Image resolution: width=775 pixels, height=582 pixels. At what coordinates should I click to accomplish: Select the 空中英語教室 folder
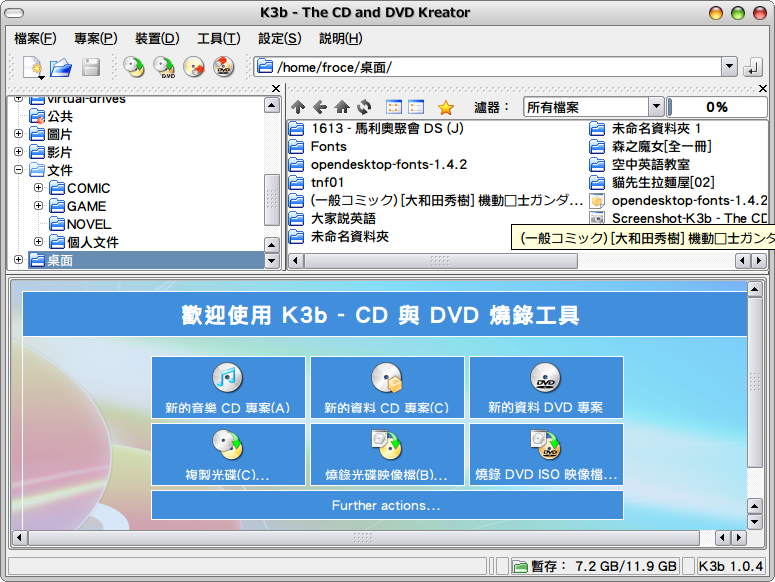coord(640,164)
